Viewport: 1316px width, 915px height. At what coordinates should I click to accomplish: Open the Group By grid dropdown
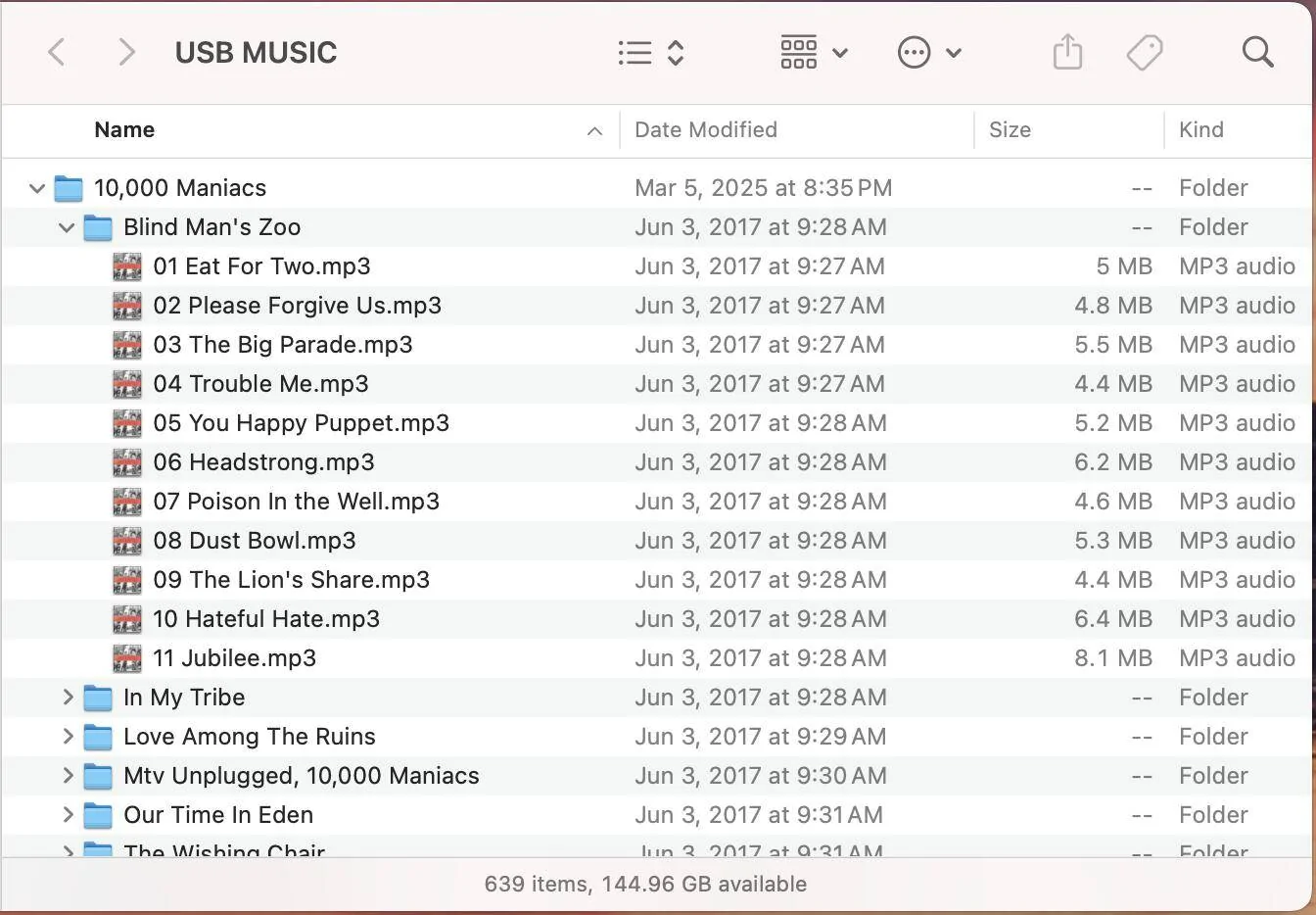point(814,52)
